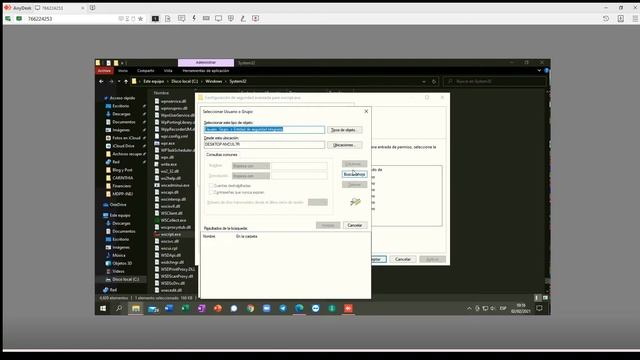Click AnyDesk session recording icon
Viewport: 640px width, 360px height.
point(256,18)
